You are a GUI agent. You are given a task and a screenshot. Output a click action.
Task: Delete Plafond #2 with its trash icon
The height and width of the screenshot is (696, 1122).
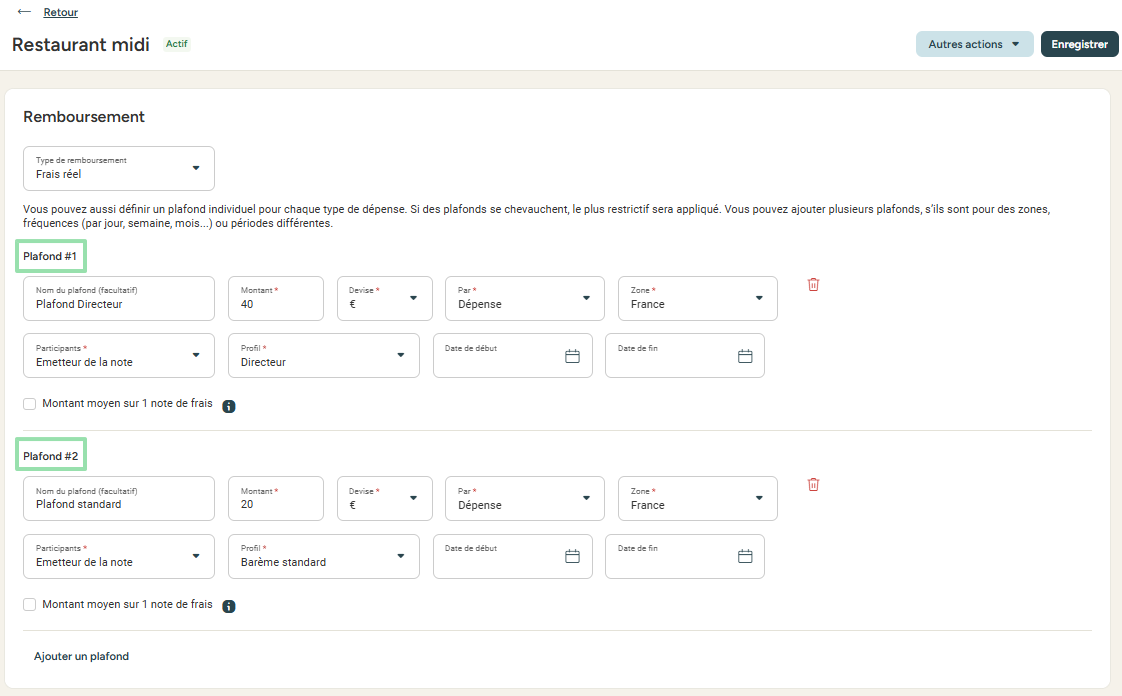(814, 484)
